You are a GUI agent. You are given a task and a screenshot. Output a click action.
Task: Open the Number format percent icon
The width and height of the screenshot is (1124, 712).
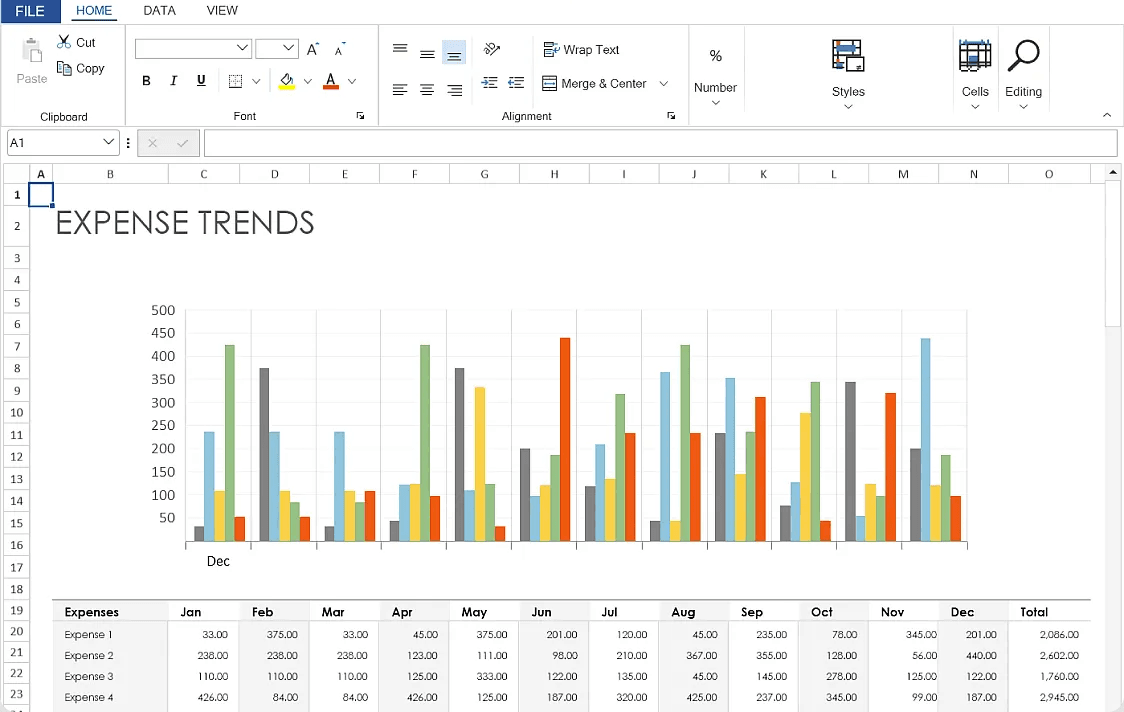tap(715, 56)
